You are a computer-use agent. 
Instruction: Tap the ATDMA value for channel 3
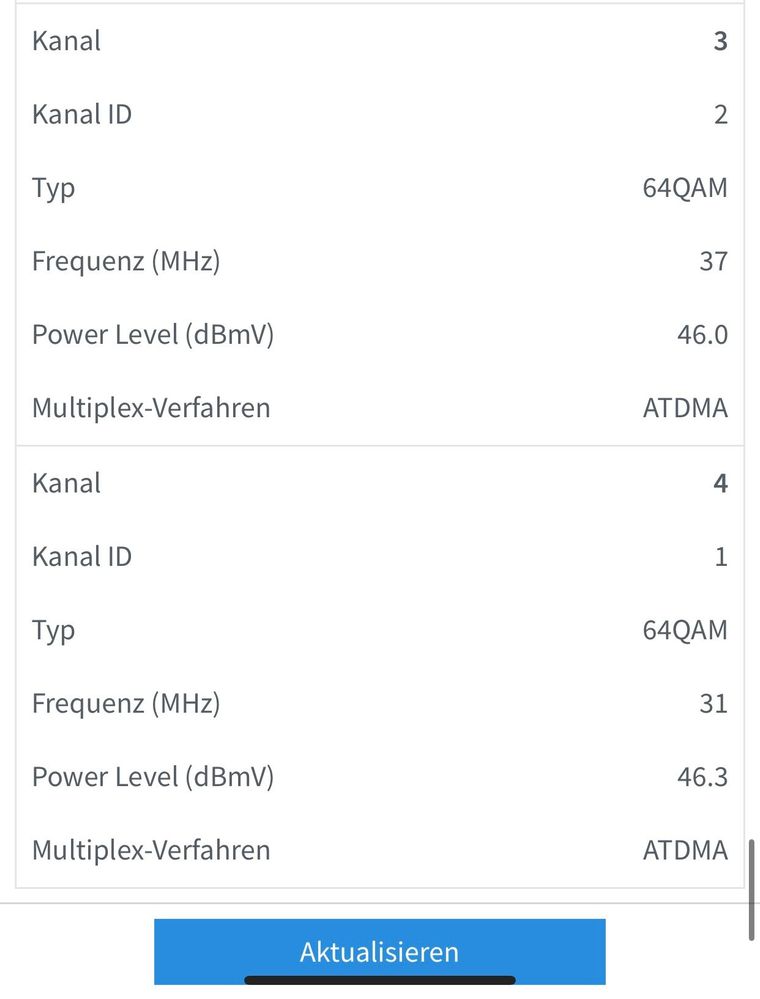685,408
